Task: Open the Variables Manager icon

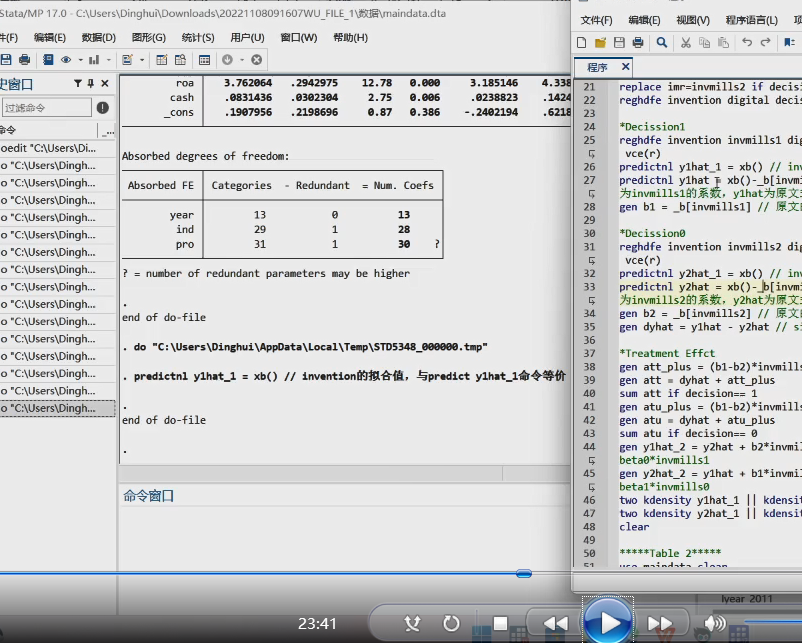Action: coord(205,60)
